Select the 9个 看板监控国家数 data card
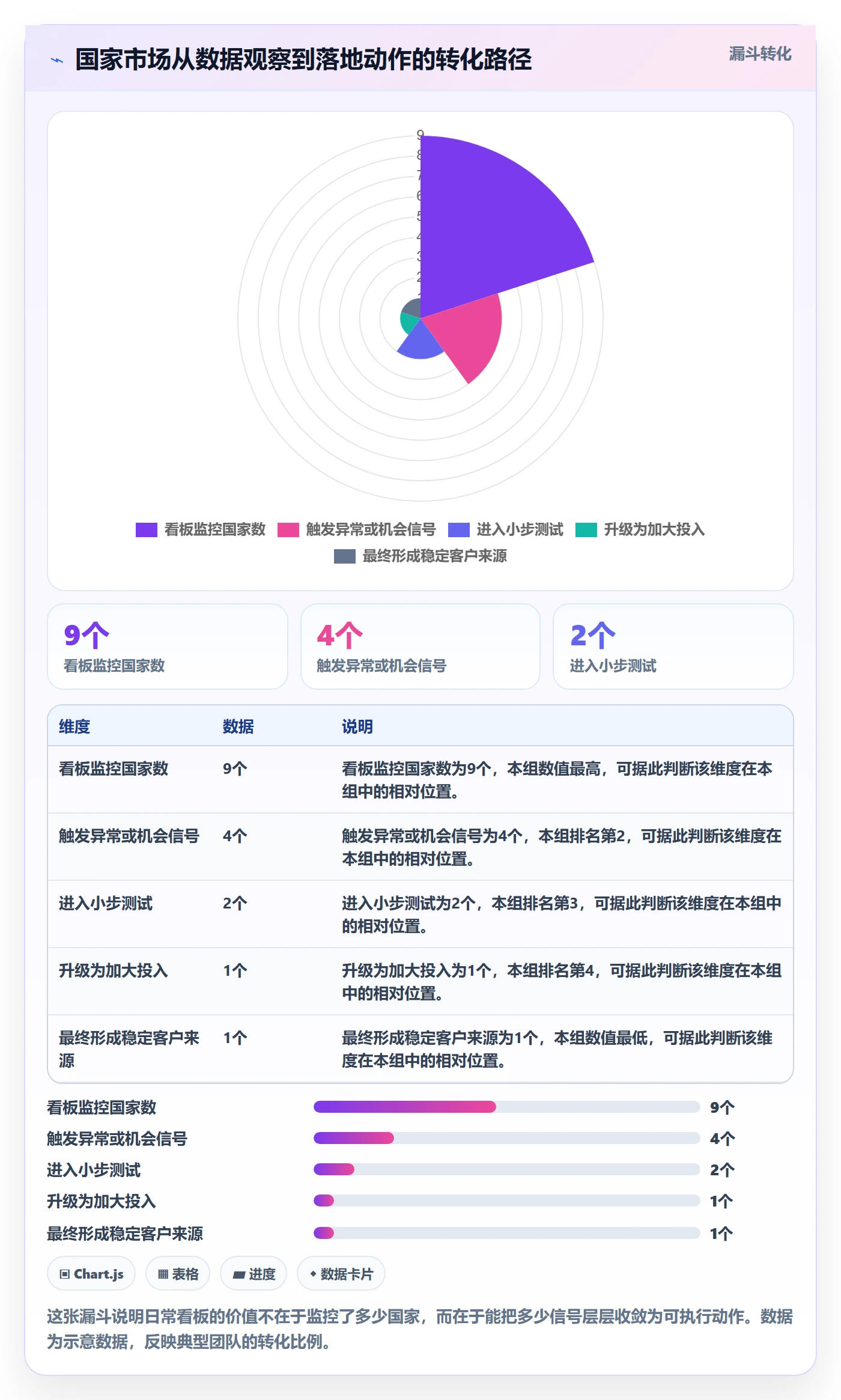841x1400 pixels. point(168,647)
